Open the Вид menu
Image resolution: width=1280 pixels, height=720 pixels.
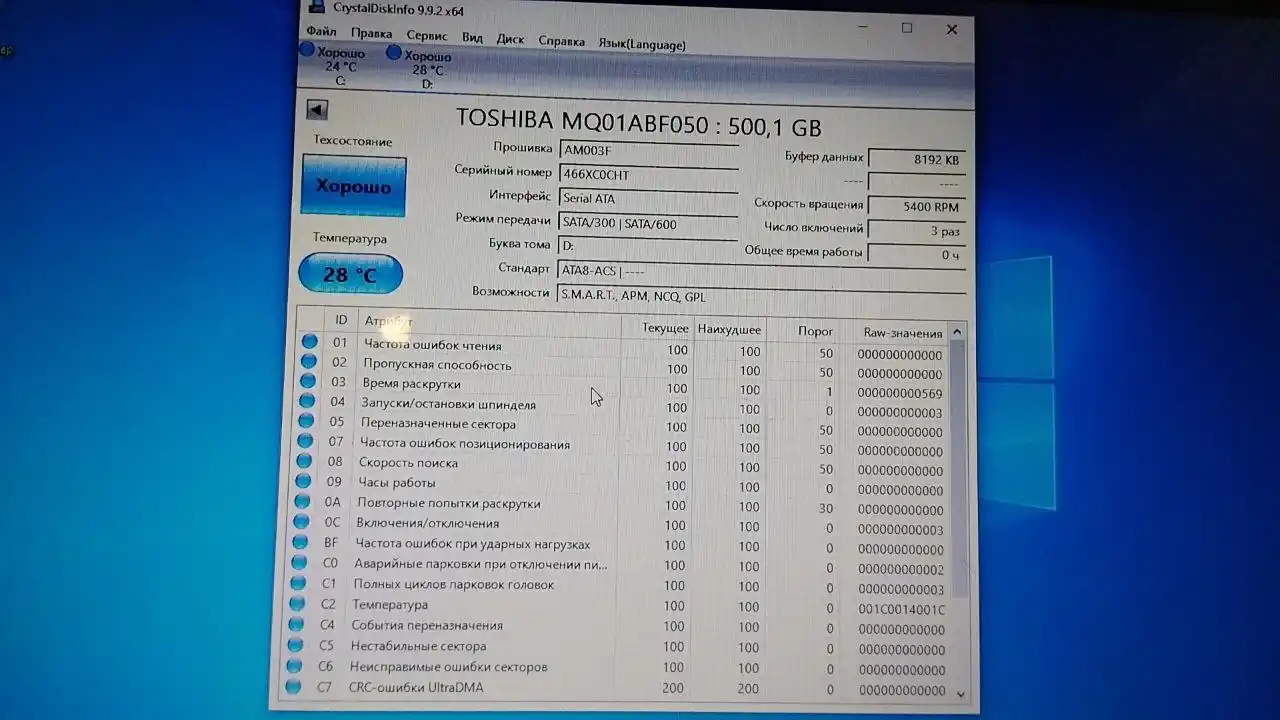pos(472,37)
